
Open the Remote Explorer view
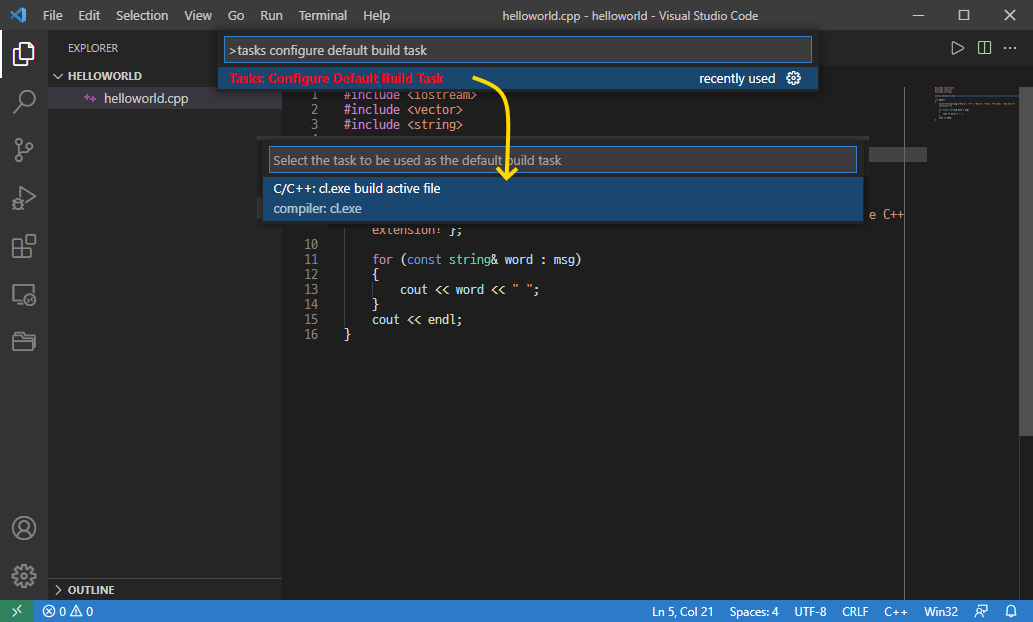24,295
